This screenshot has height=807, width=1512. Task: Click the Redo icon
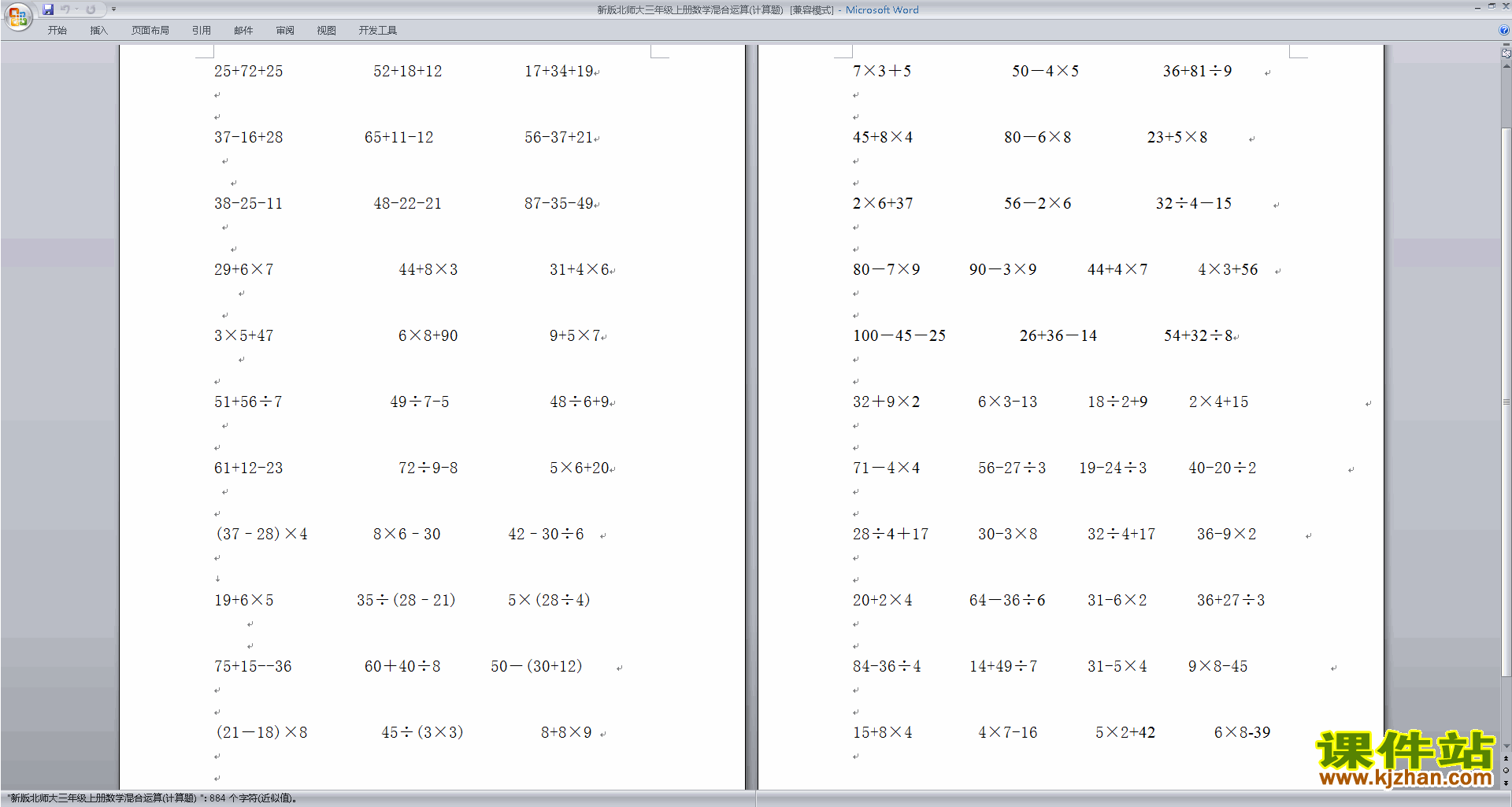click(x=91, y=9)
